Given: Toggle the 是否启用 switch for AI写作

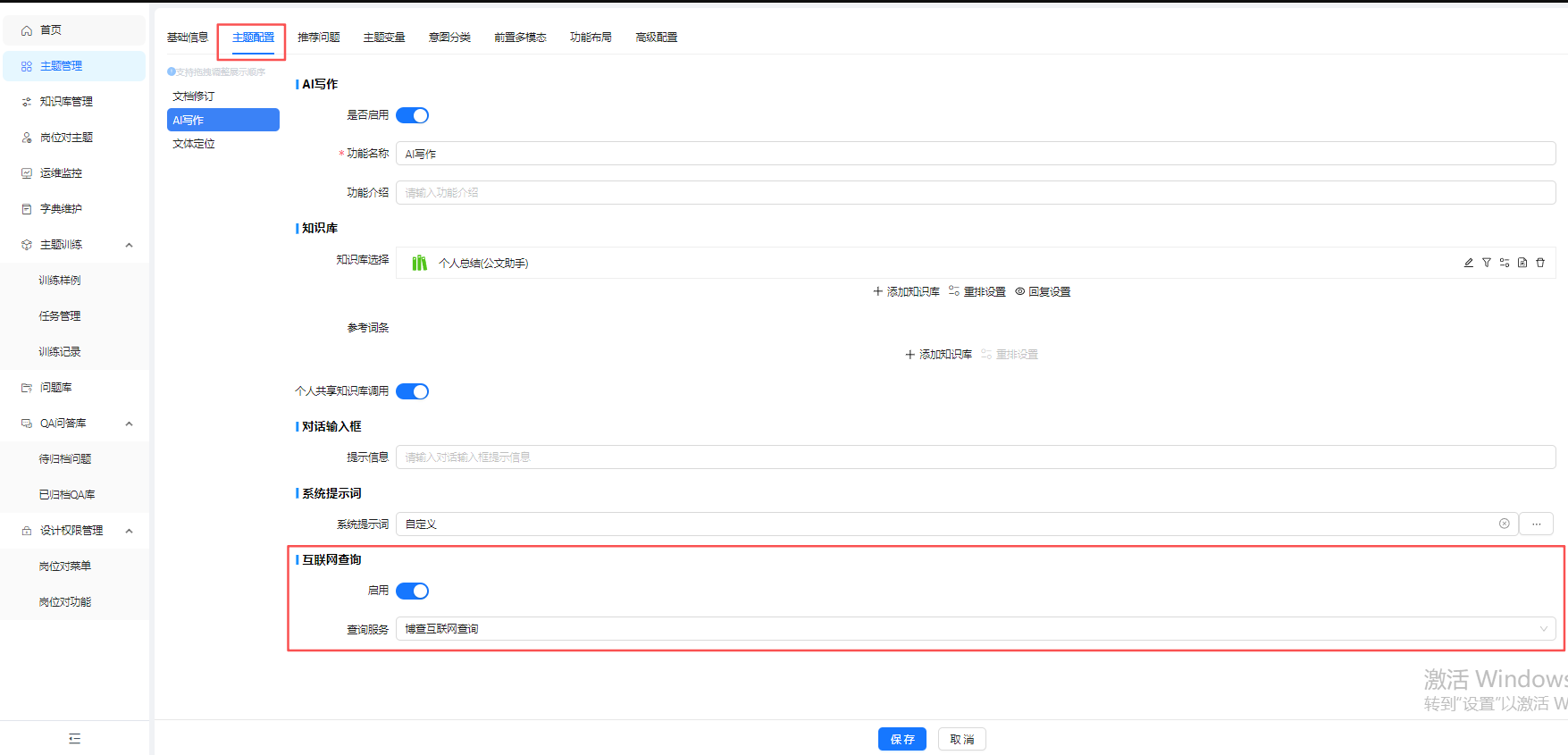Looking at the screenshot, I should [413, 115].
